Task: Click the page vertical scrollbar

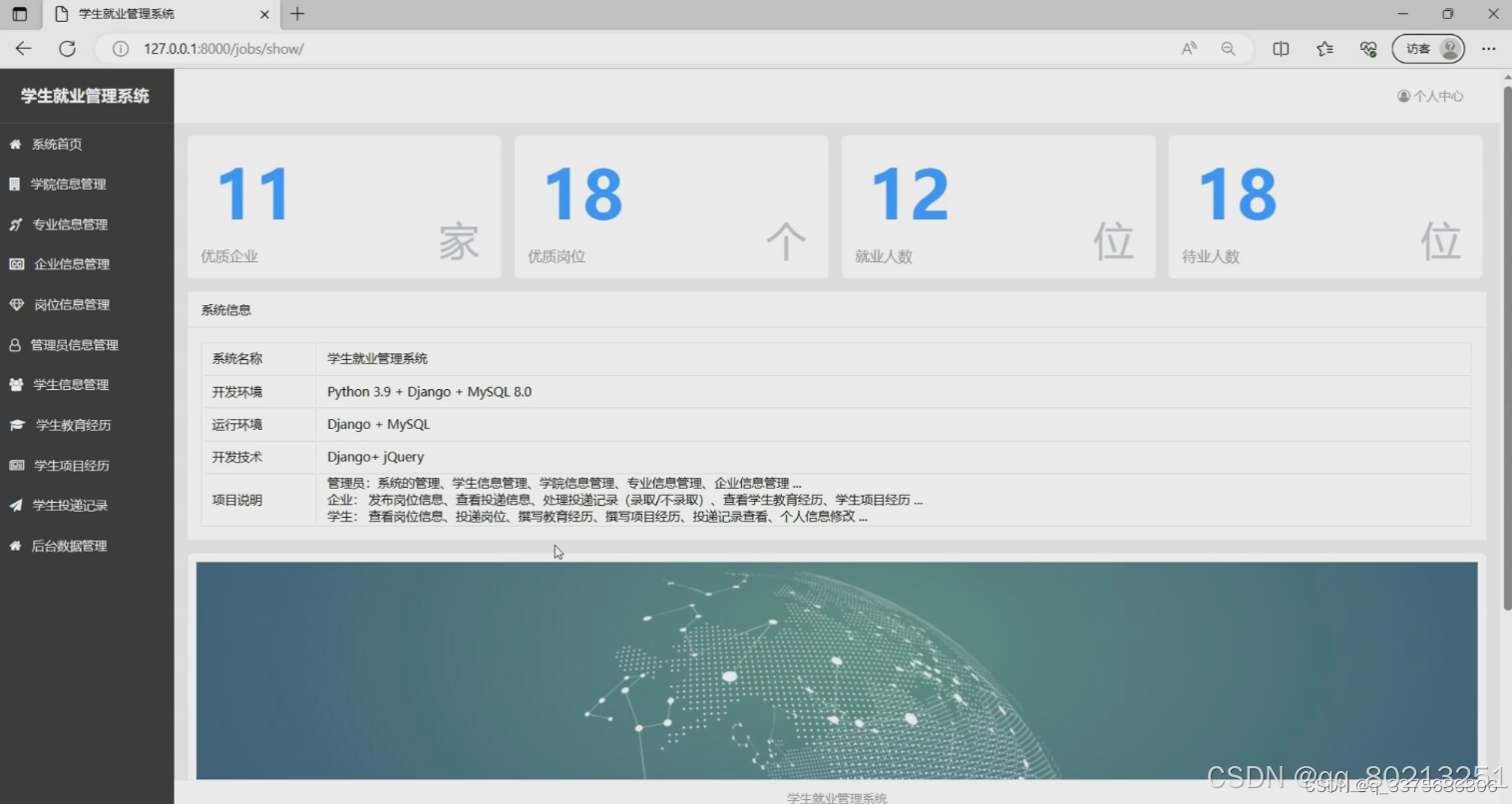Action: (1506, 349)
